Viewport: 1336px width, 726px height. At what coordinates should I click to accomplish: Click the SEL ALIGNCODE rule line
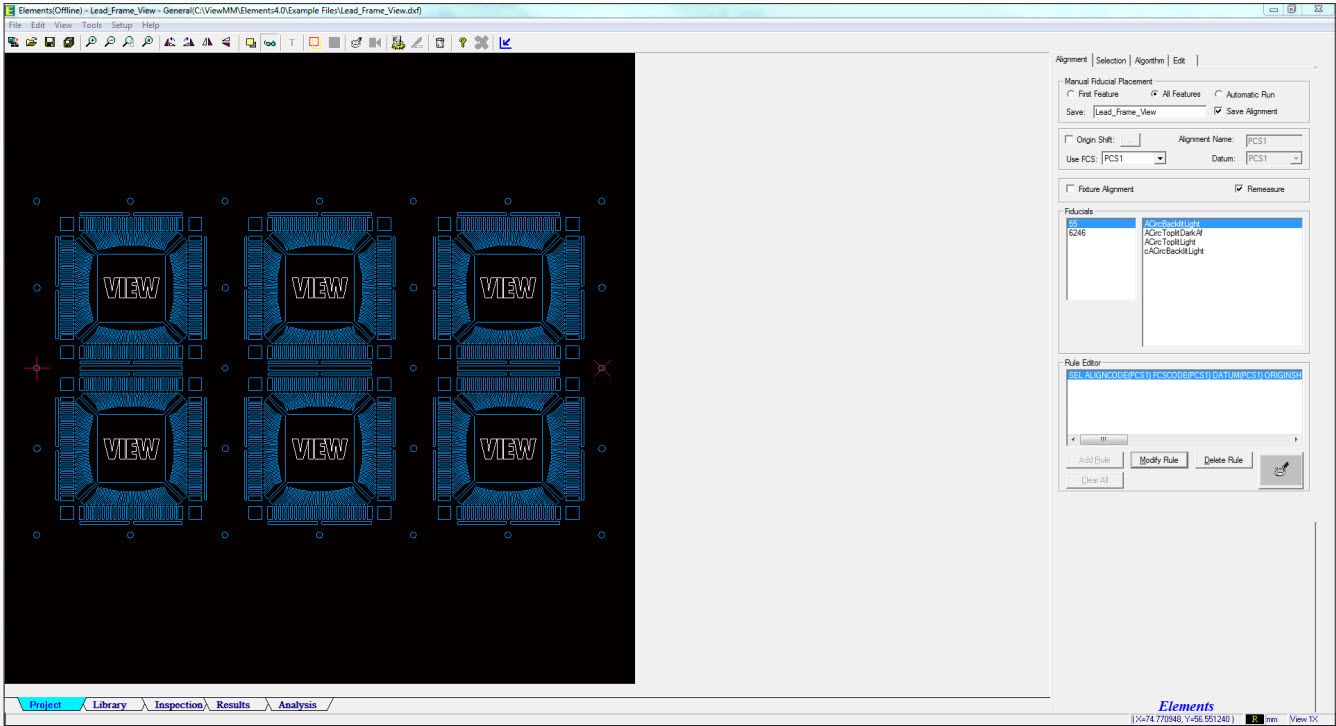tap(1184, 374)
